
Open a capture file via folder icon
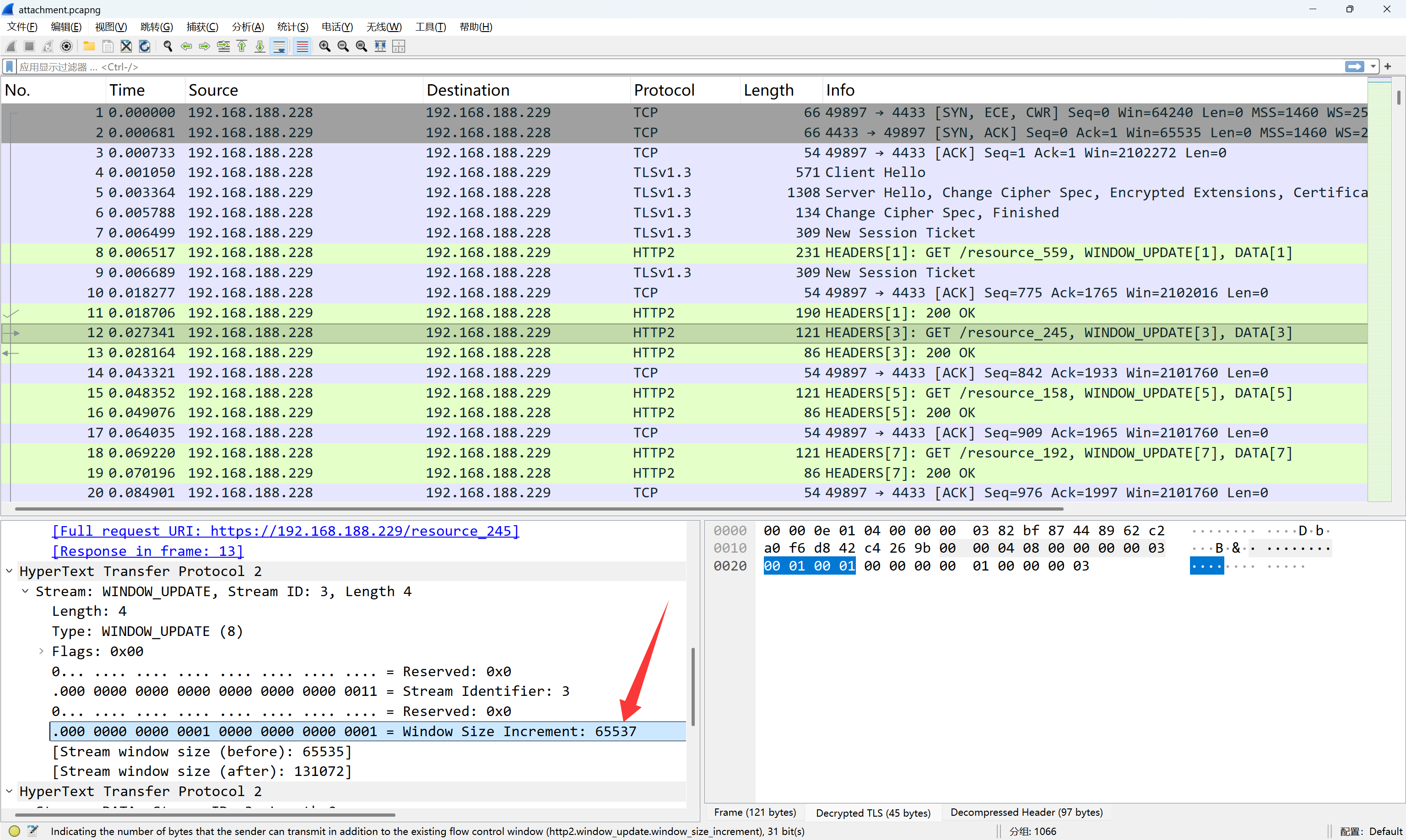coord(89,46)
